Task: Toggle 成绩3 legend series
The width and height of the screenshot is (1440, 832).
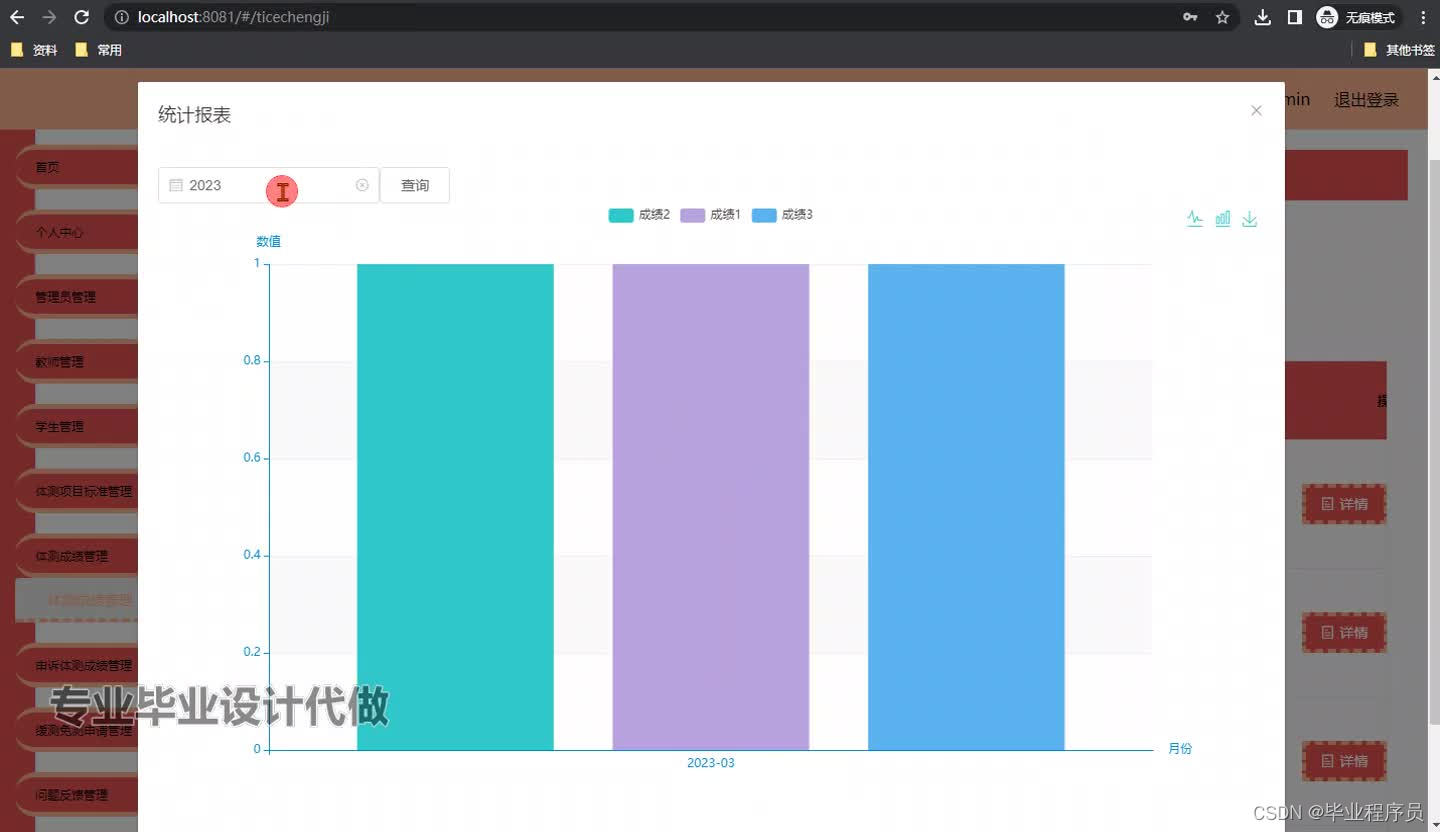Action: point(782,215)
